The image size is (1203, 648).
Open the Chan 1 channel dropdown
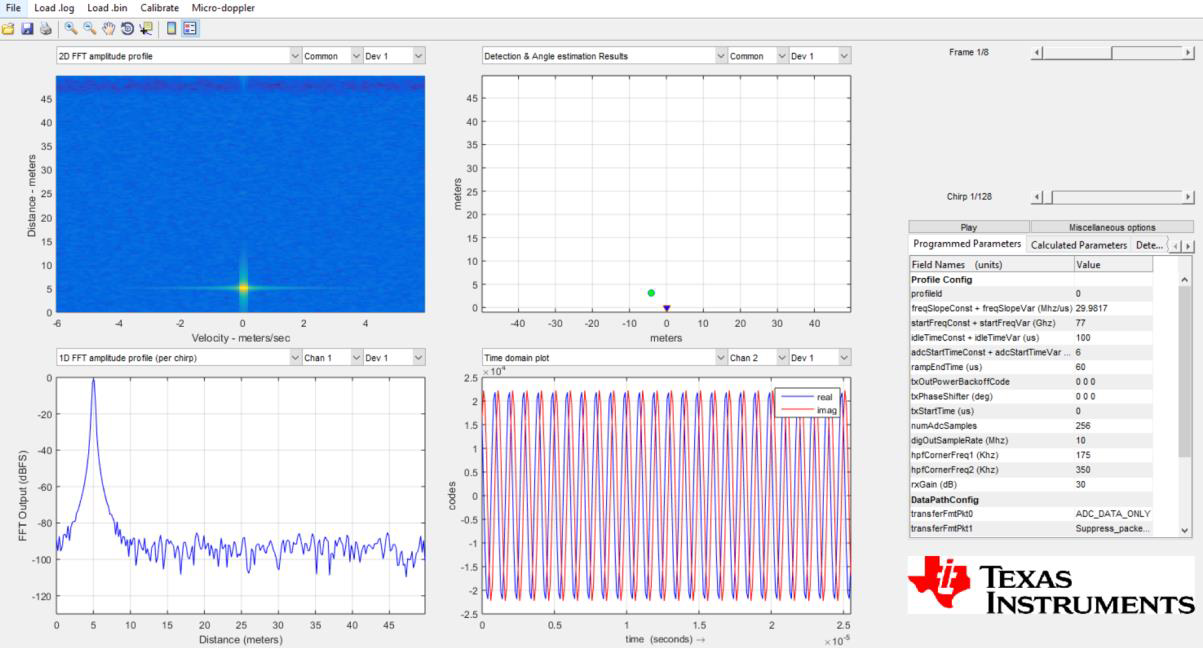tap(330, 357)
